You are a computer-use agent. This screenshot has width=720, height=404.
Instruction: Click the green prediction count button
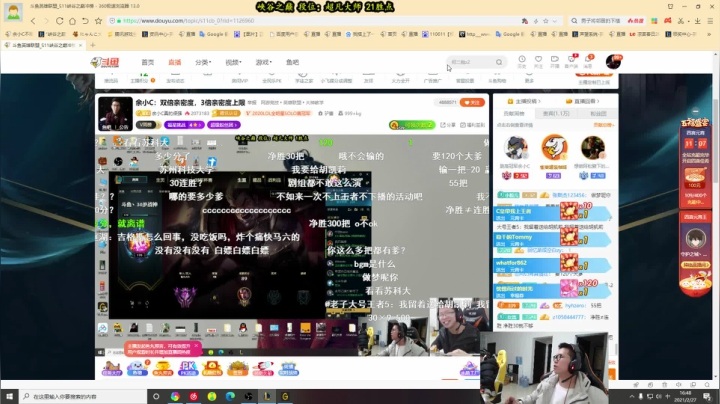tap(411, 125)
